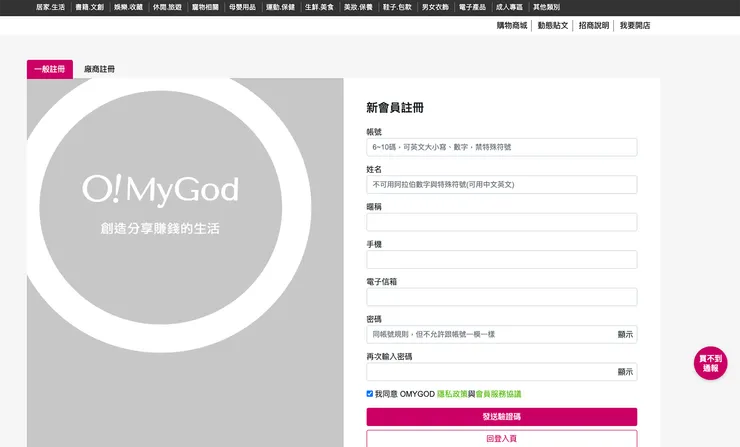Open the 運動.保健 category
Image resolution: width=740 pixels, height=447 pixels.
coord(280,7)
